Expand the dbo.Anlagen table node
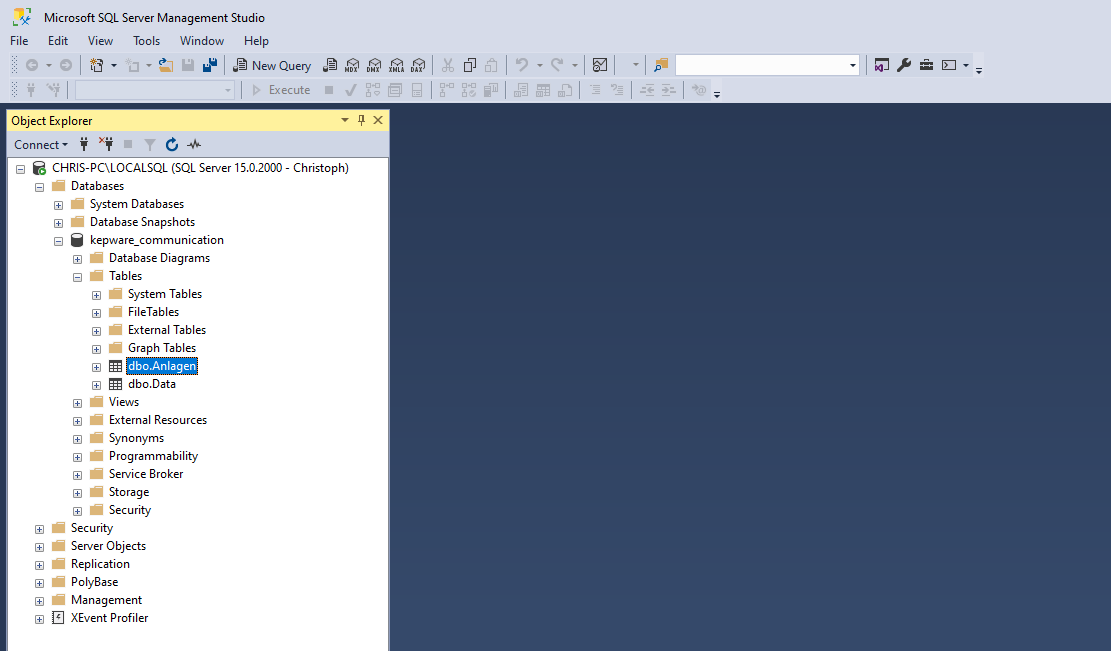1111x651 pixels. coord(97,367)
